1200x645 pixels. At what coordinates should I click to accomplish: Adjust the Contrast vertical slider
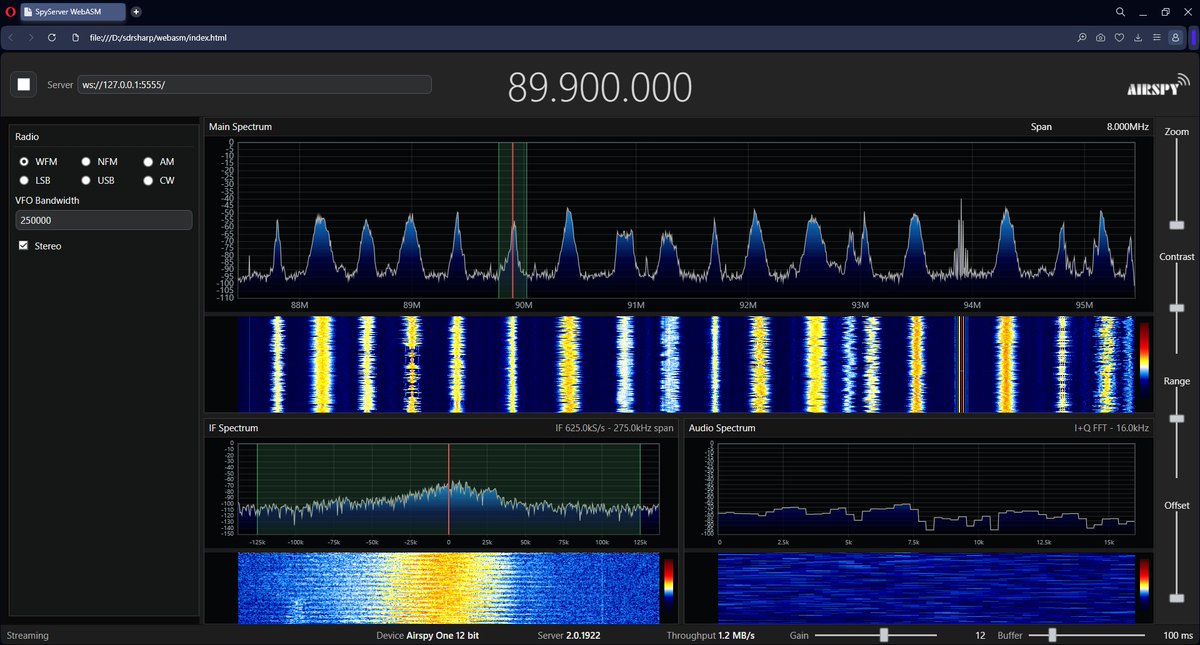tap(1177, 308)
